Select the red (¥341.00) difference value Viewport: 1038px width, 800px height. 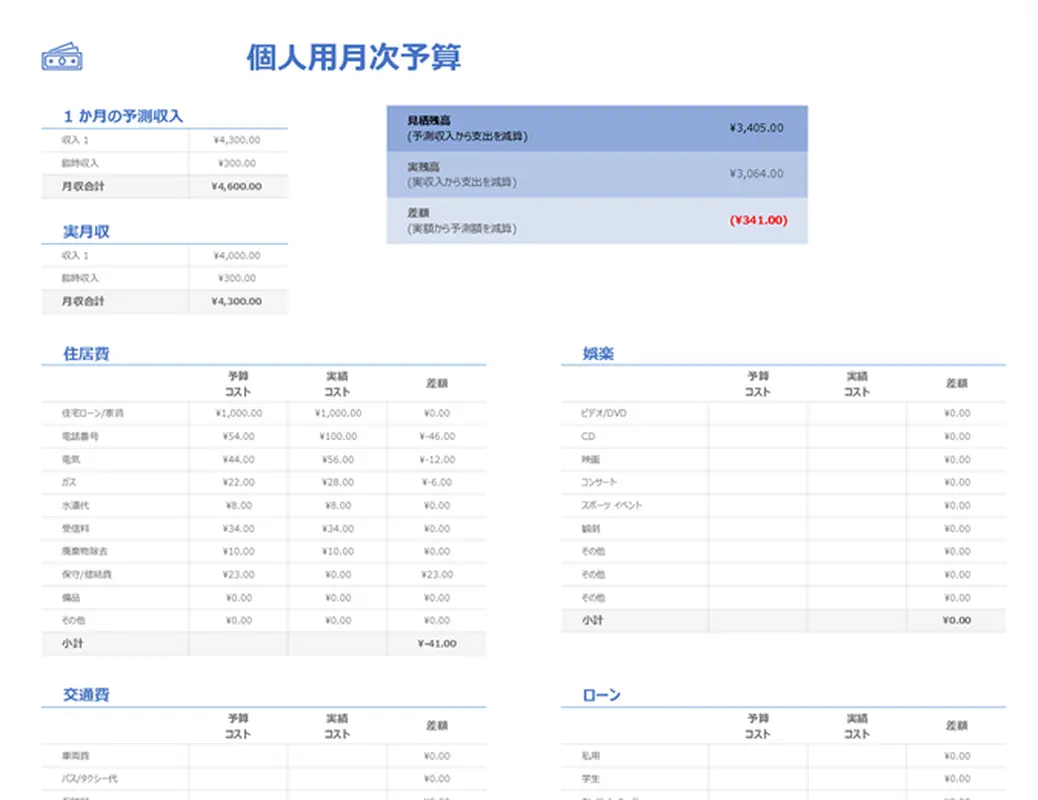[x=759, y=220]
